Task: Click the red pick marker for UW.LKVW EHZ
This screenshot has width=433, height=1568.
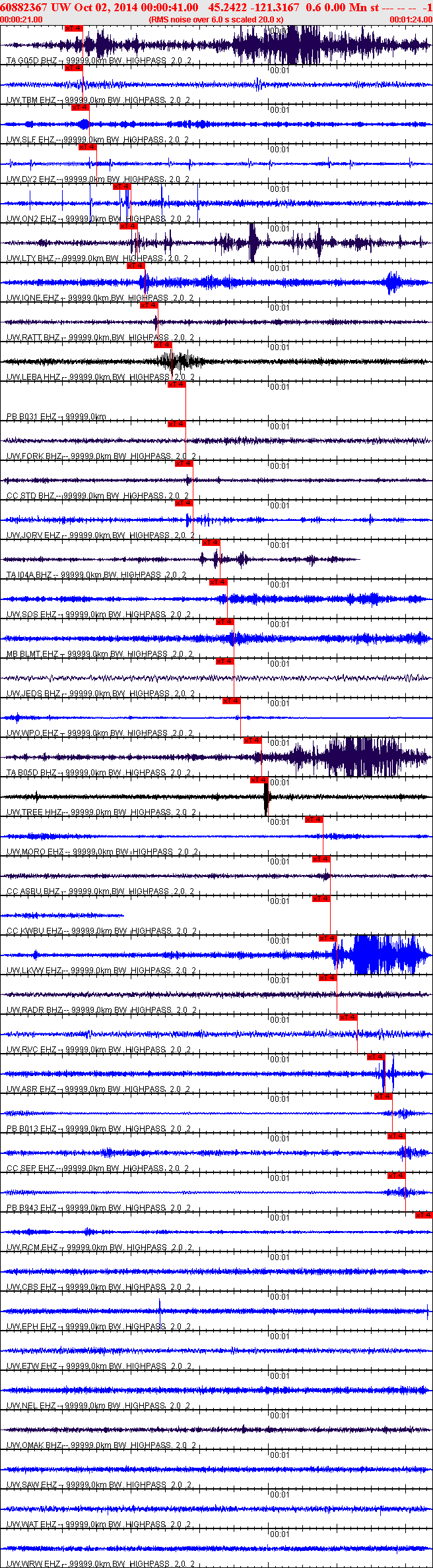Action: (328, 938)
